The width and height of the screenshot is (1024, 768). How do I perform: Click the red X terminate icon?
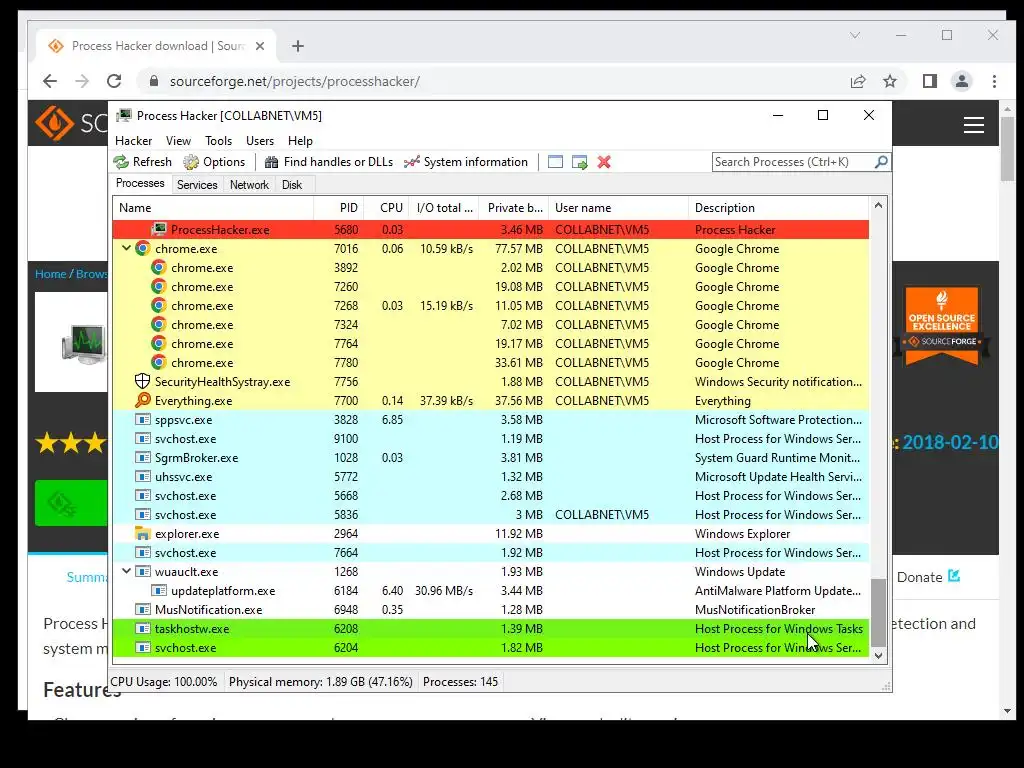[x=604, y=162]
